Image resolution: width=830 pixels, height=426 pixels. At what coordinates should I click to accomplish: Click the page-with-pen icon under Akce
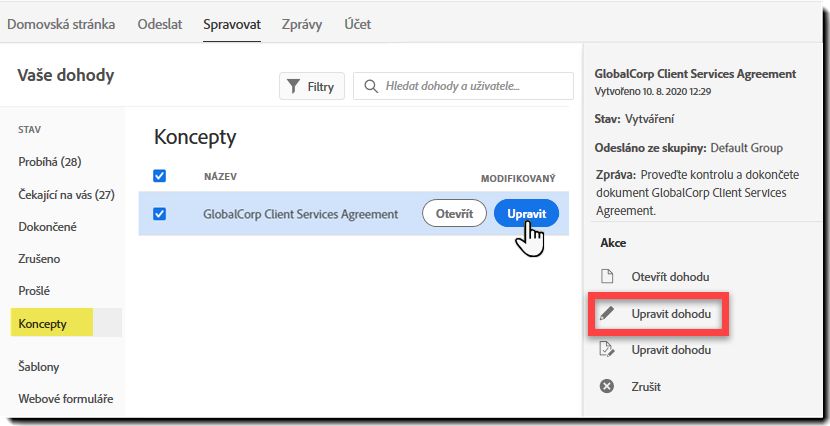[x=607, y=349]
